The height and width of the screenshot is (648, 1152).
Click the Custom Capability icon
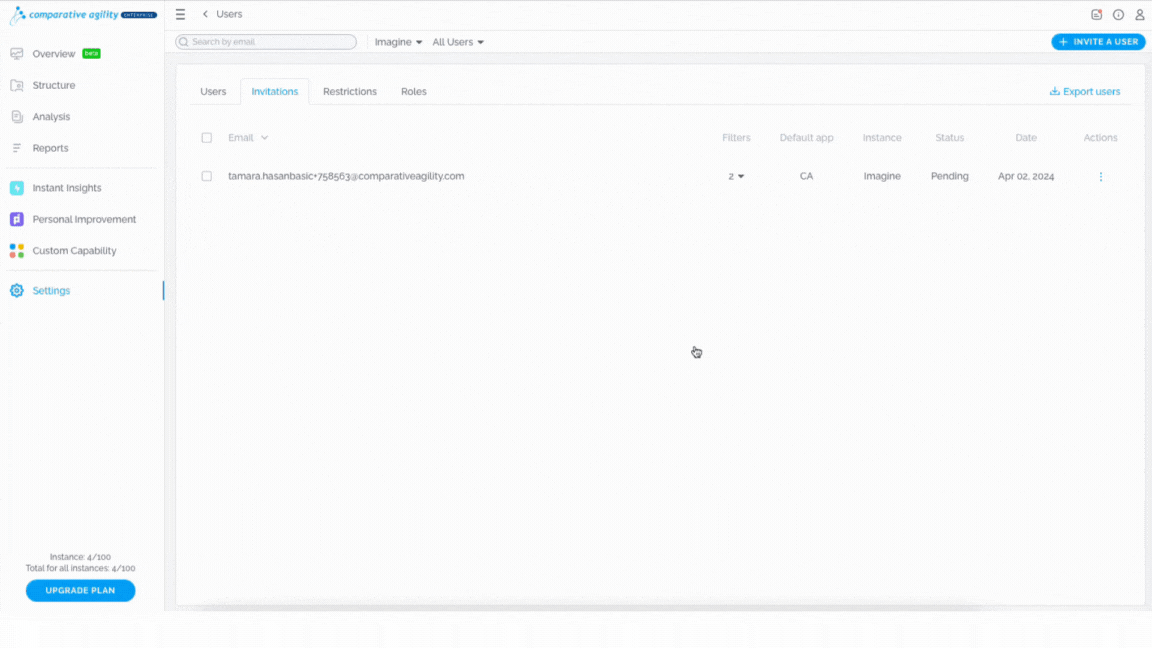(17, 251)
